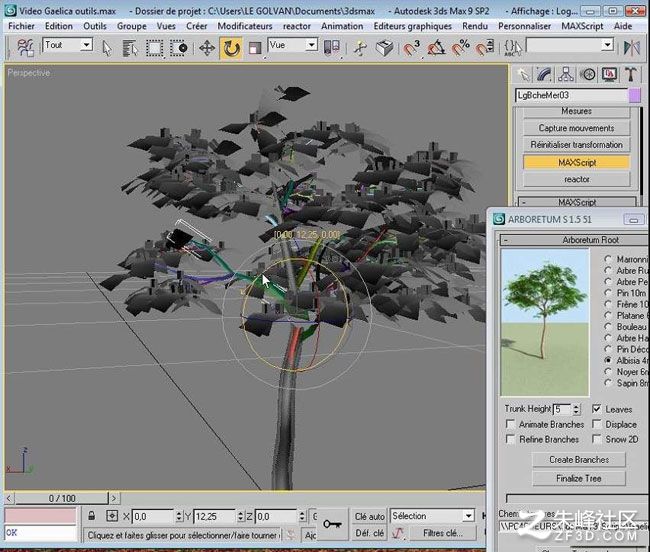Viewport: 650px width, 552px height.
Task: Enable Animate Branches checkbox
Action: point(510,424)
